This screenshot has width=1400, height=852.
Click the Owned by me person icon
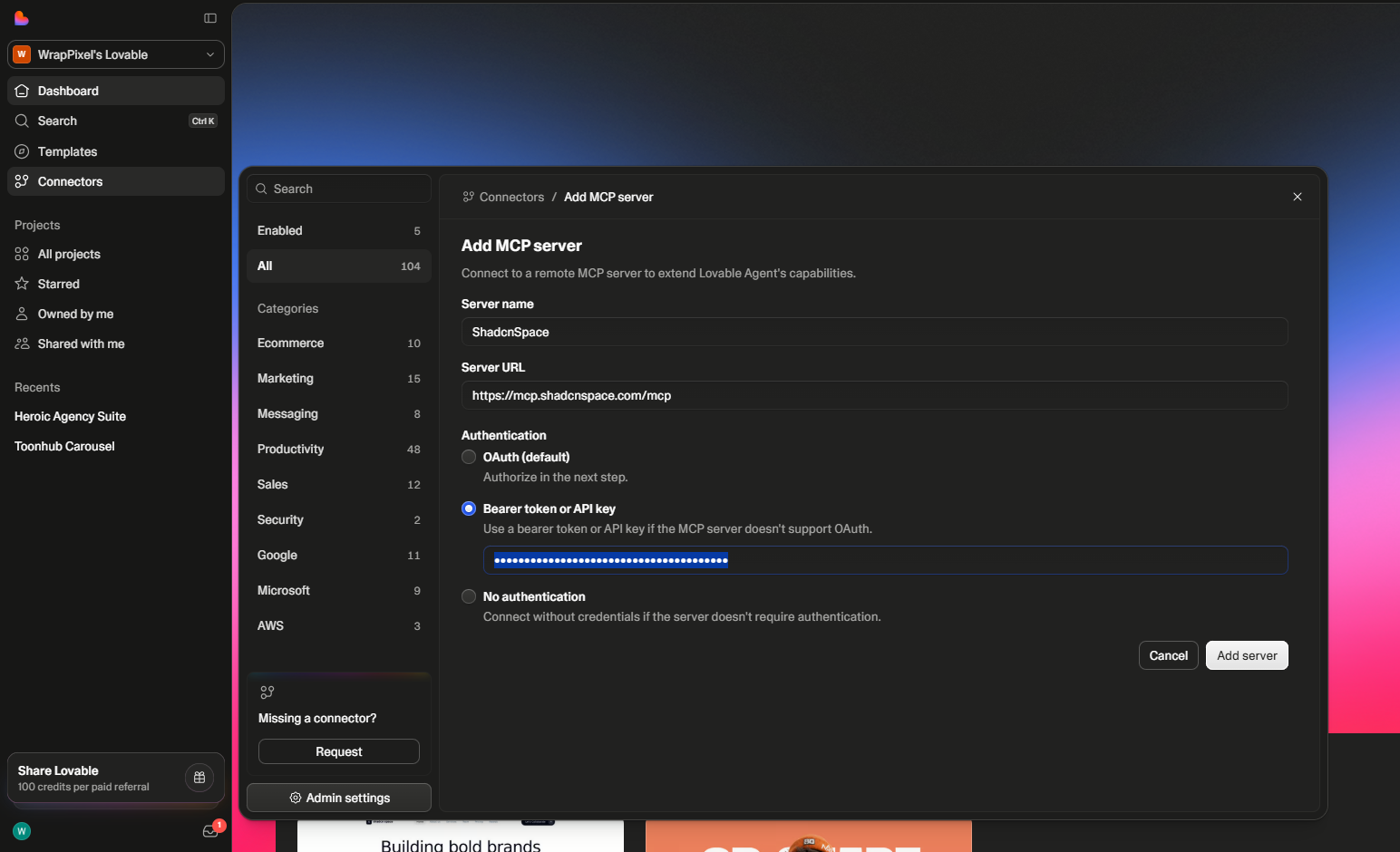tap(22, 314)
